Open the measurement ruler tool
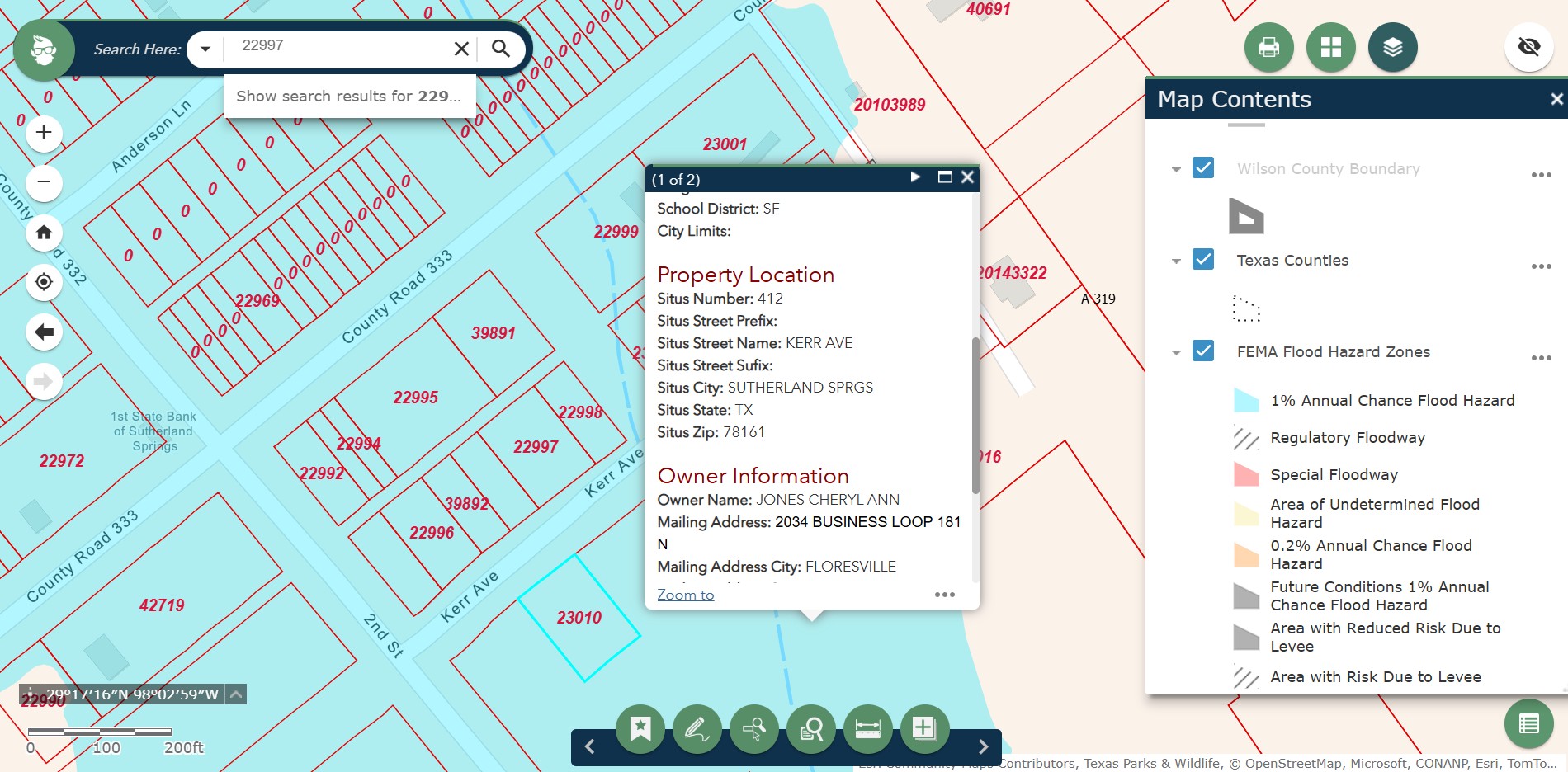This screenshot has height=772, width=1568. (x=867, y=728)
